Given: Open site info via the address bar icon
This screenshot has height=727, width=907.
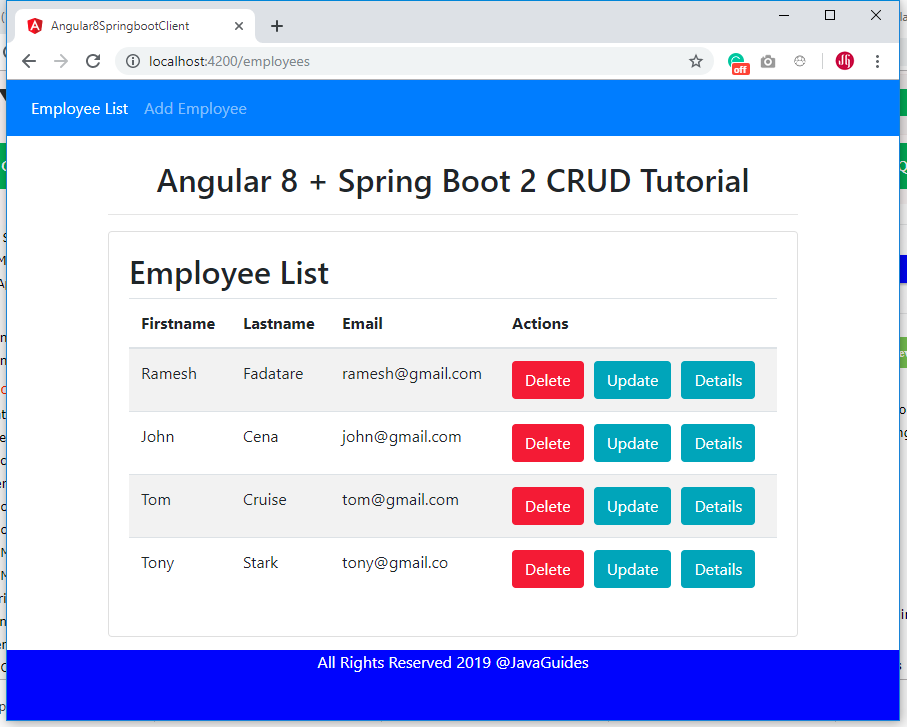Looking at the screenshot, I should (x=133, y=61).
